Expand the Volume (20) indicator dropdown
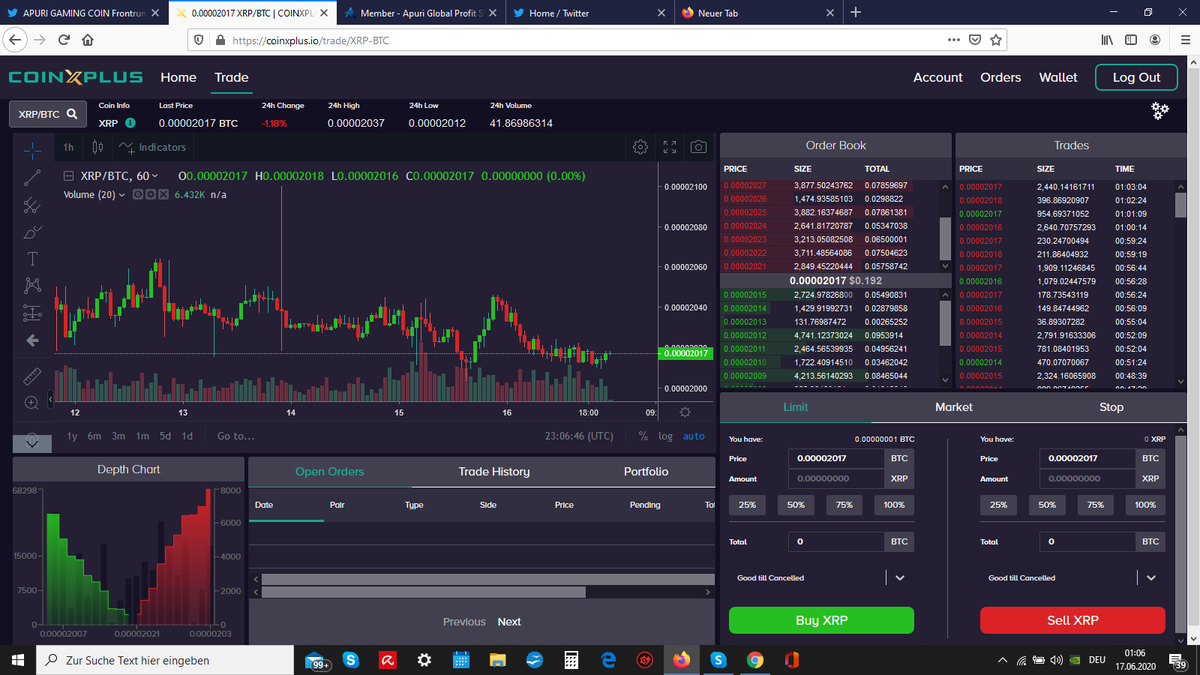Viewport: 1200px width, 675px height. coord(123,194)
